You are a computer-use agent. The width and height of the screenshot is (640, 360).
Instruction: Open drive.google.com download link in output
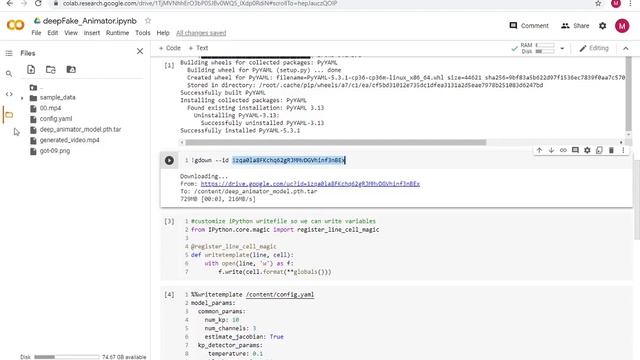click(310, 184)
